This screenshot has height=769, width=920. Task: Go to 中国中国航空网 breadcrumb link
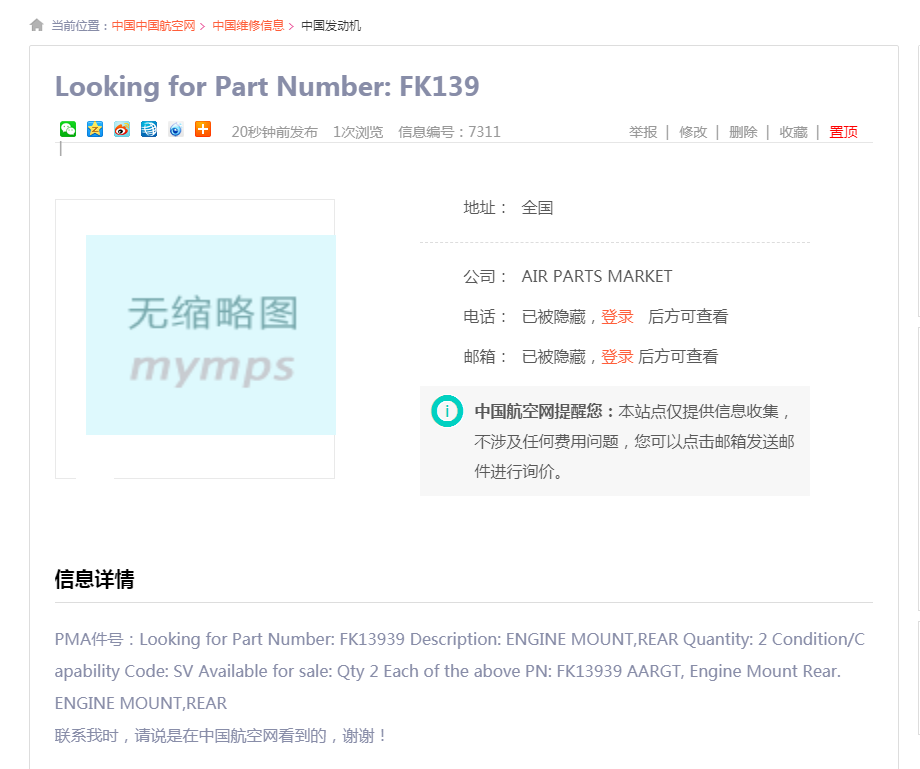click(x=153, y=26)
